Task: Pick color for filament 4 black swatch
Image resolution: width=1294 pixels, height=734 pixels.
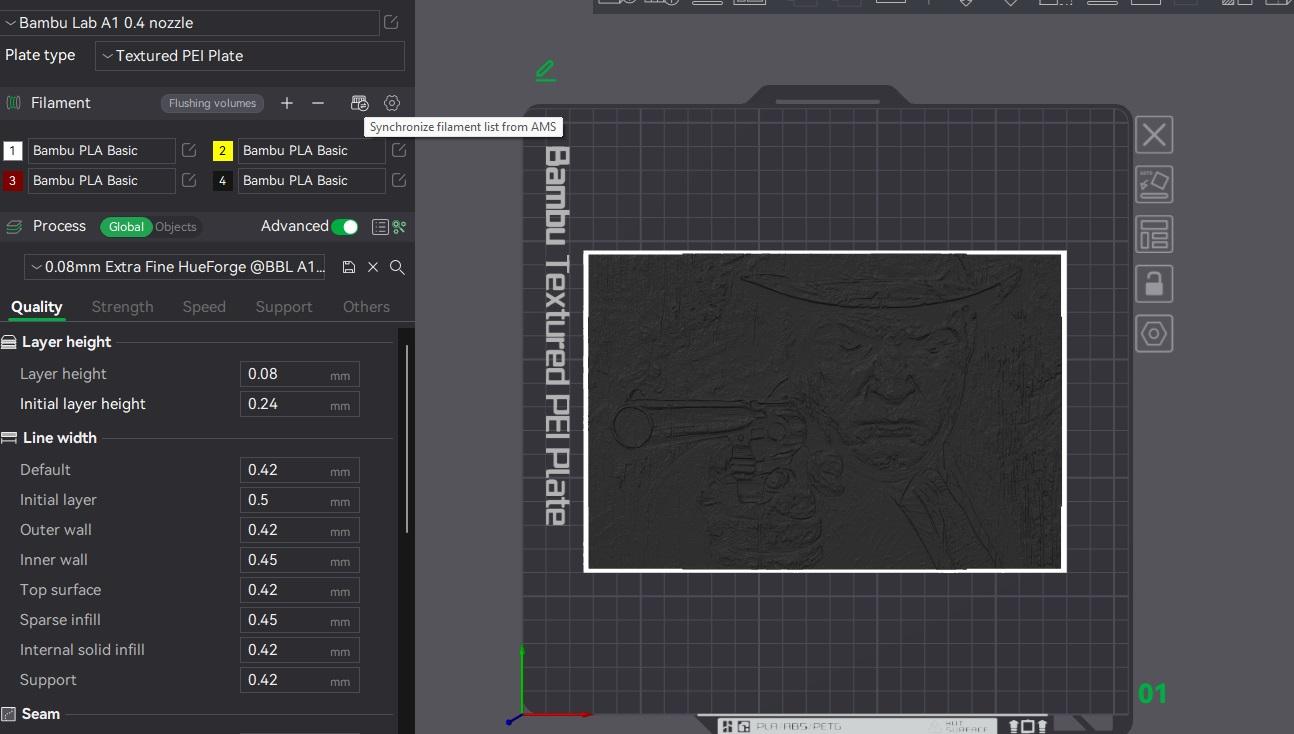Action: (222, 181)
